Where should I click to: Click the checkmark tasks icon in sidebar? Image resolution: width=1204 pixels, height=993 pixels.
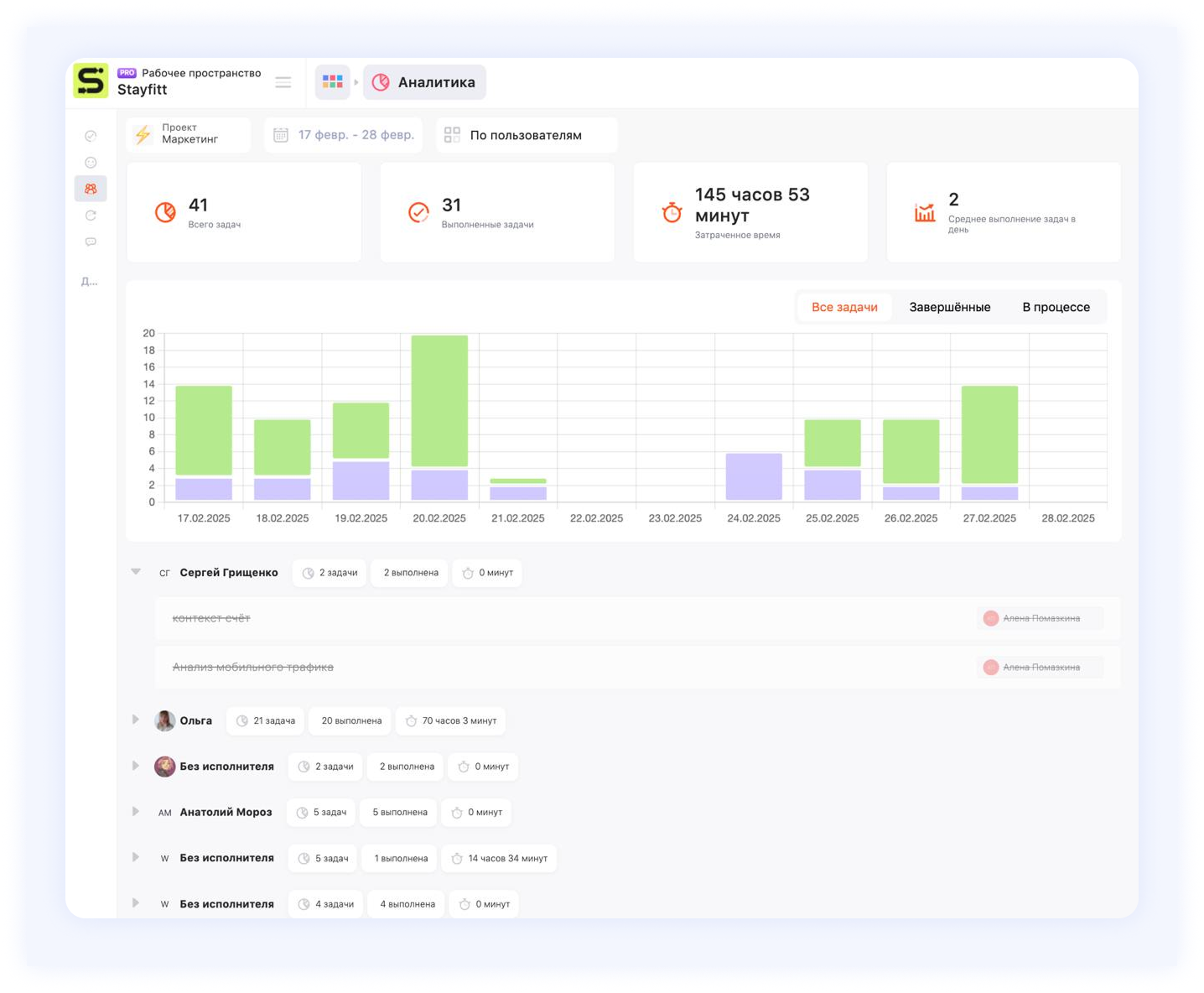click(x=91, y=136)
